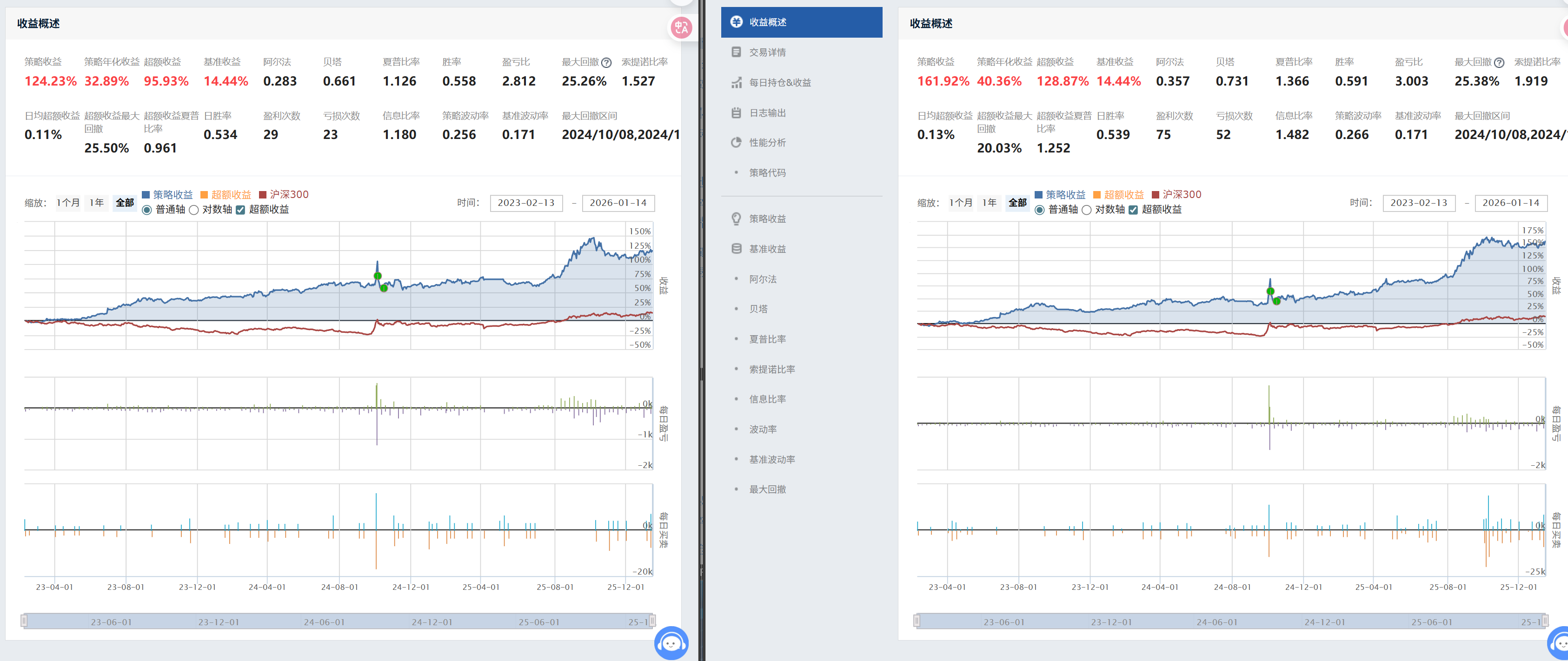
Task: Open the blue customer service chat icon in the left panel
Action: click(671, 643)
